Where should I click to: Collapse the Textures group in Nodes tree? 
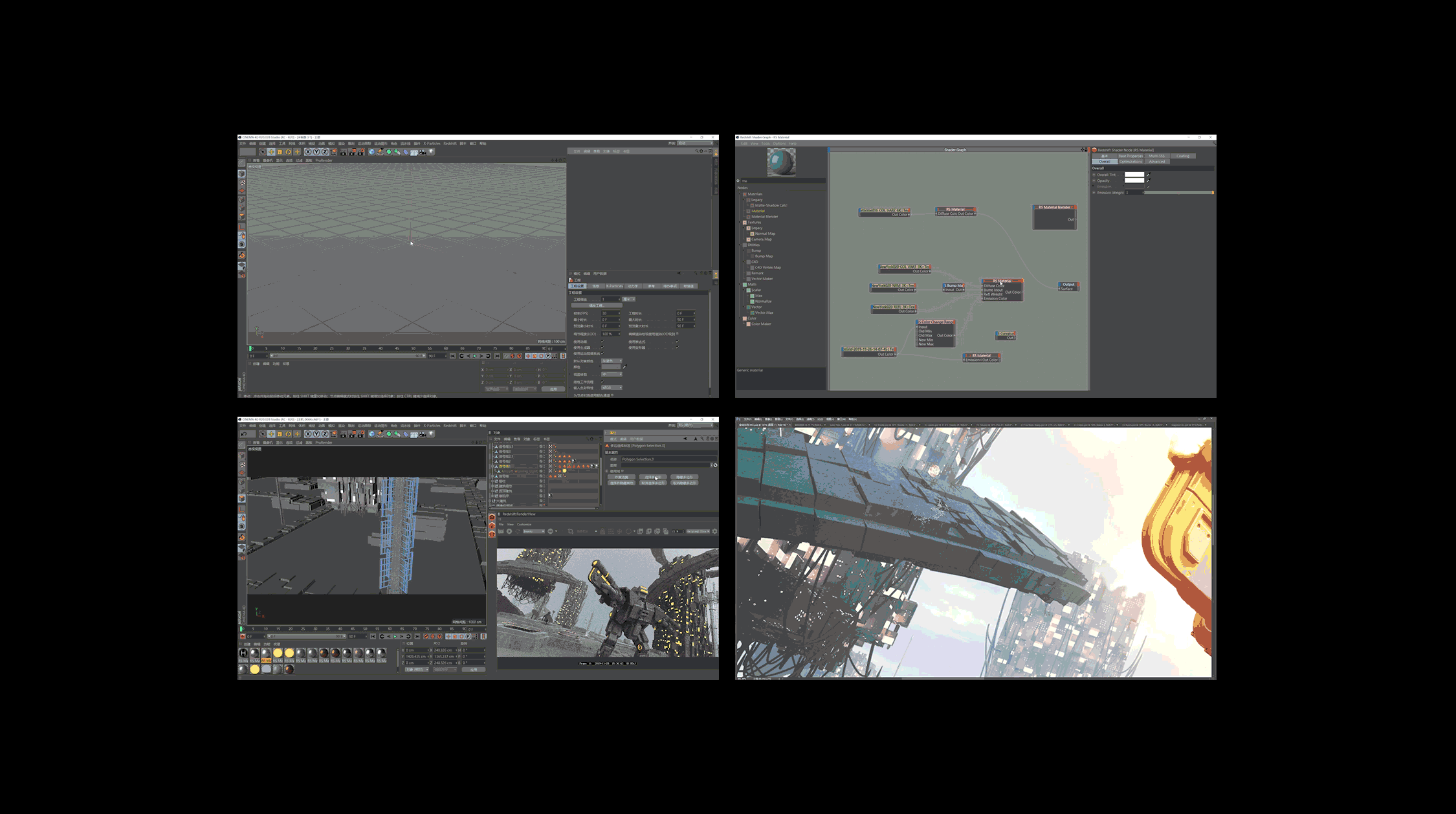(x=740, y=223)
